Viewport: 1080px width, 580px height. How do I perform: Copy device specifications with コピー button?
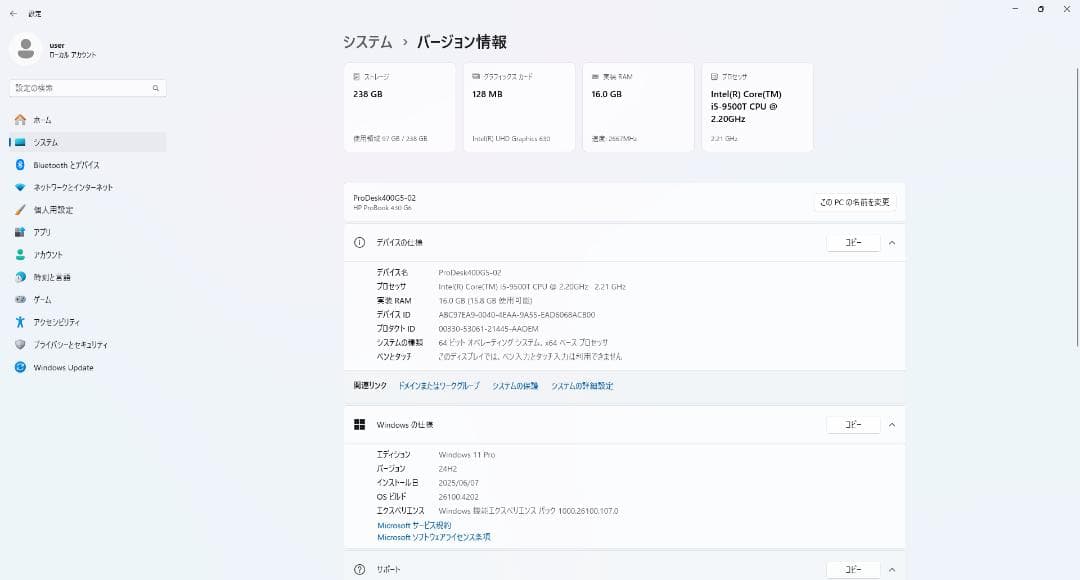(852, 243)
